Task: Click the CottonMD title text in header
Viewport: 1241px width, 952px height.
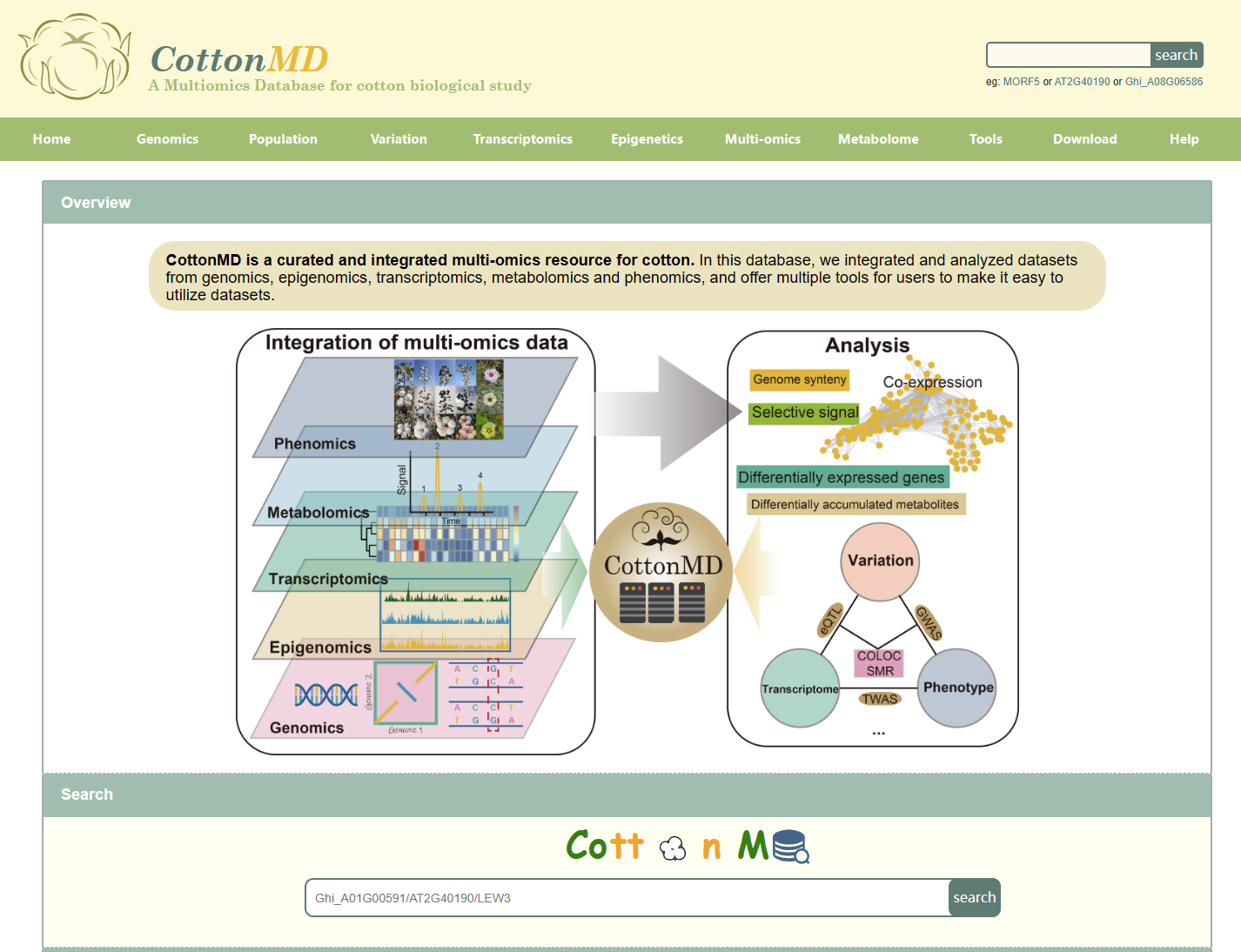Action: click(239, 59)
